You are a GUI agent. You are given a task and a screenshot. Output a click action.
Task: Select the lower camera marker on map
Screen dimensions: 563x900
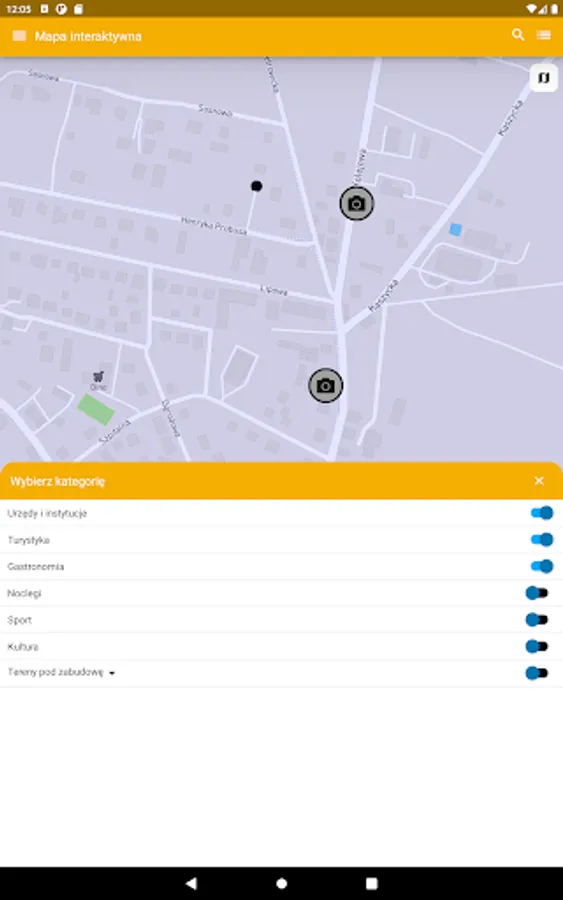tap(325, 386)
